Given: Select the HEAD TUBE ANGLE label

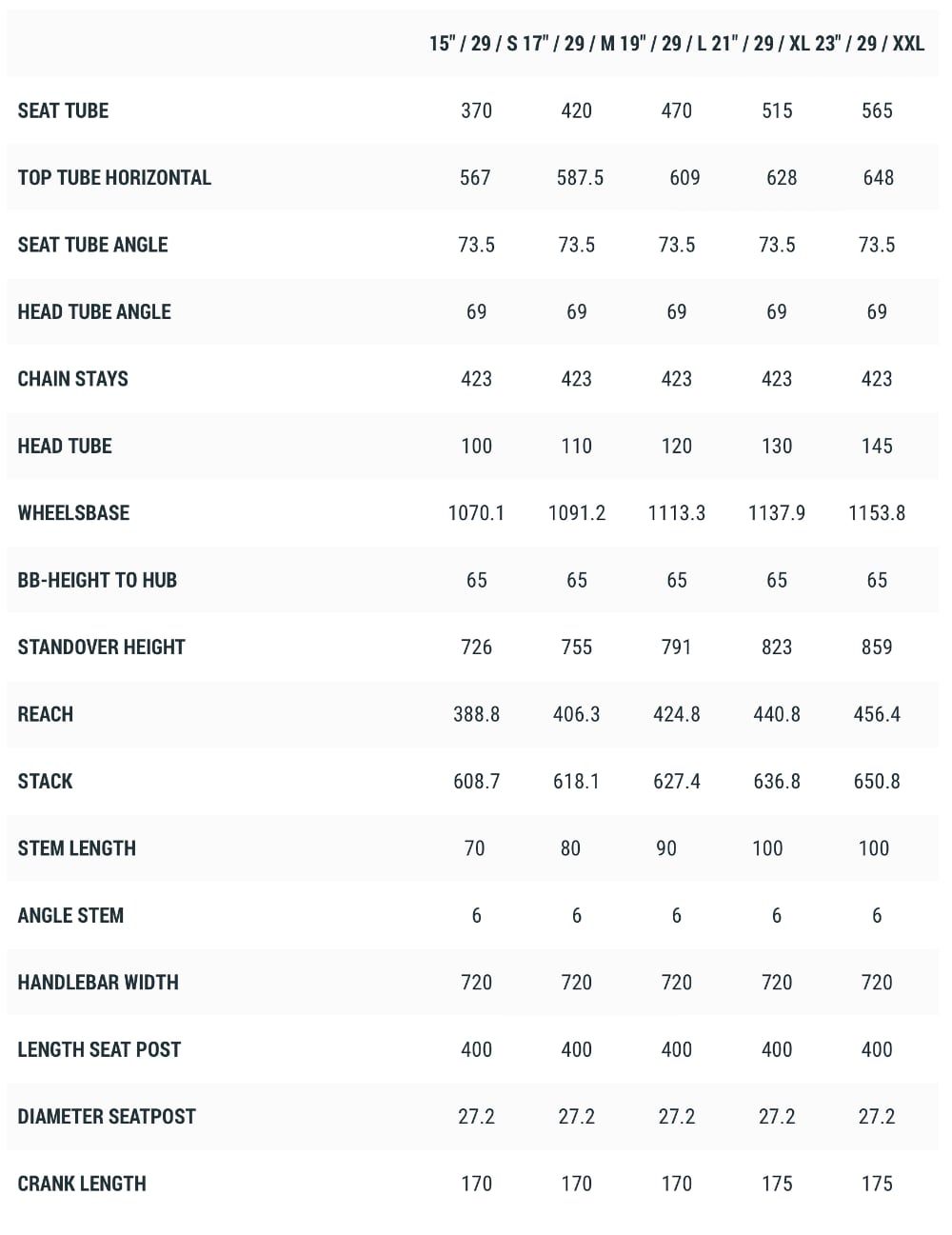Looking at the screenshot, I should [x=94, y=311].
